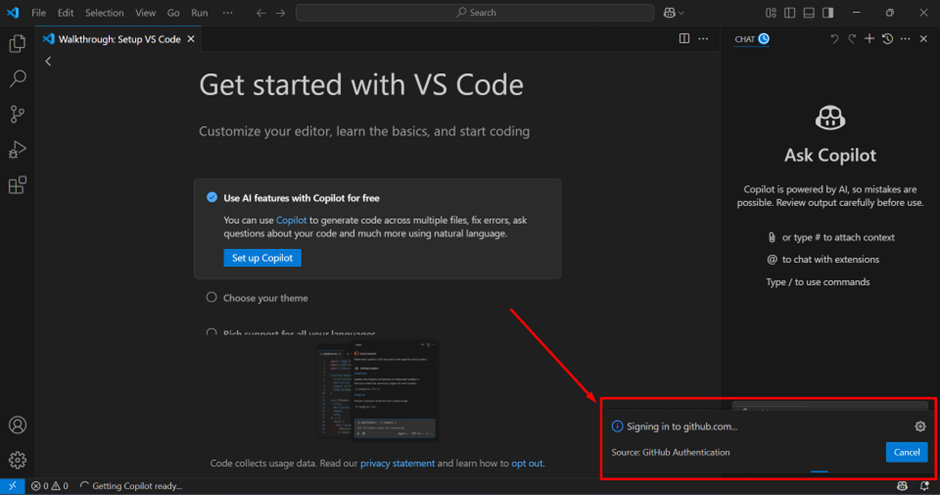
Task: Click the walkthrough preview image
Action: [377, 390]
